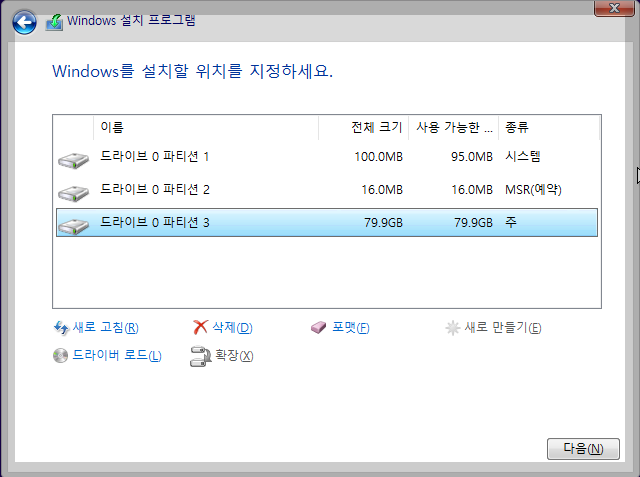Select row 드라이브 0 파티션 2

coord(327,190)
